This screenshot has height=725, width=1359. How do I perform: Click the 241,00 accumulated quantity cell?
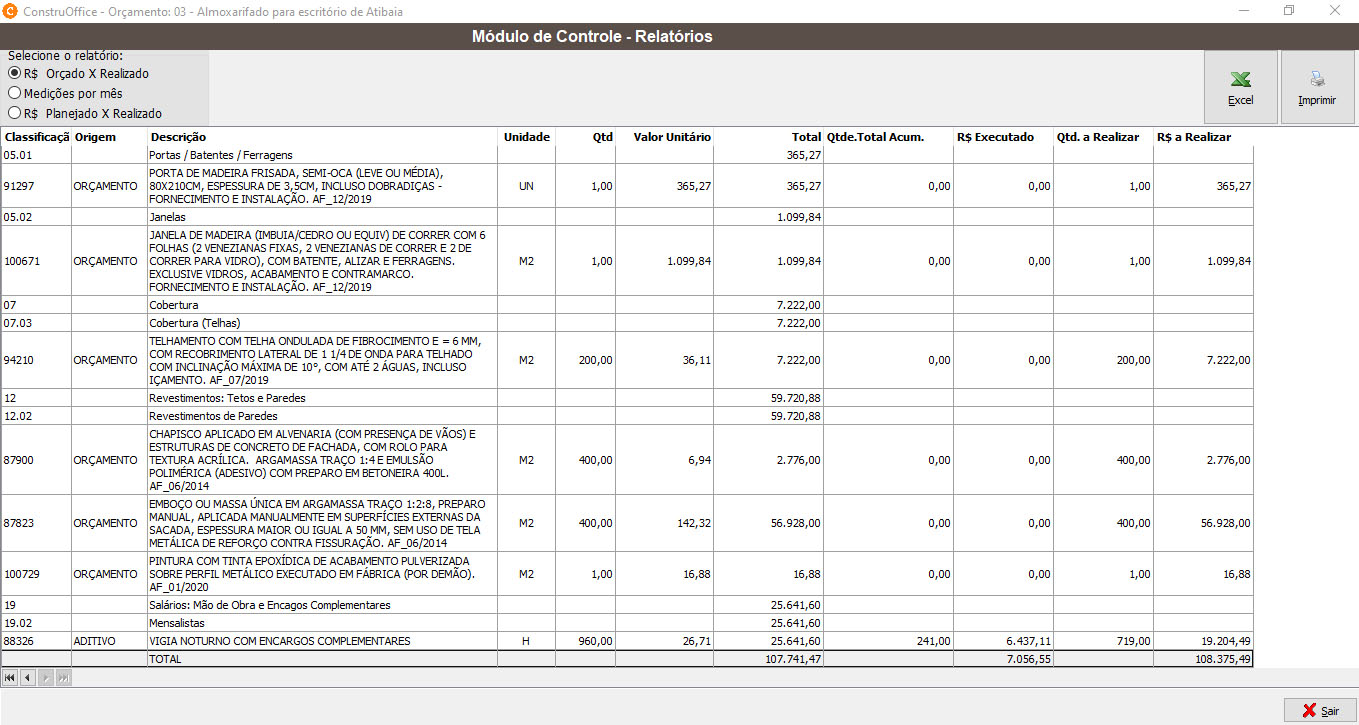pyautogui.click(x=888, y=641)
